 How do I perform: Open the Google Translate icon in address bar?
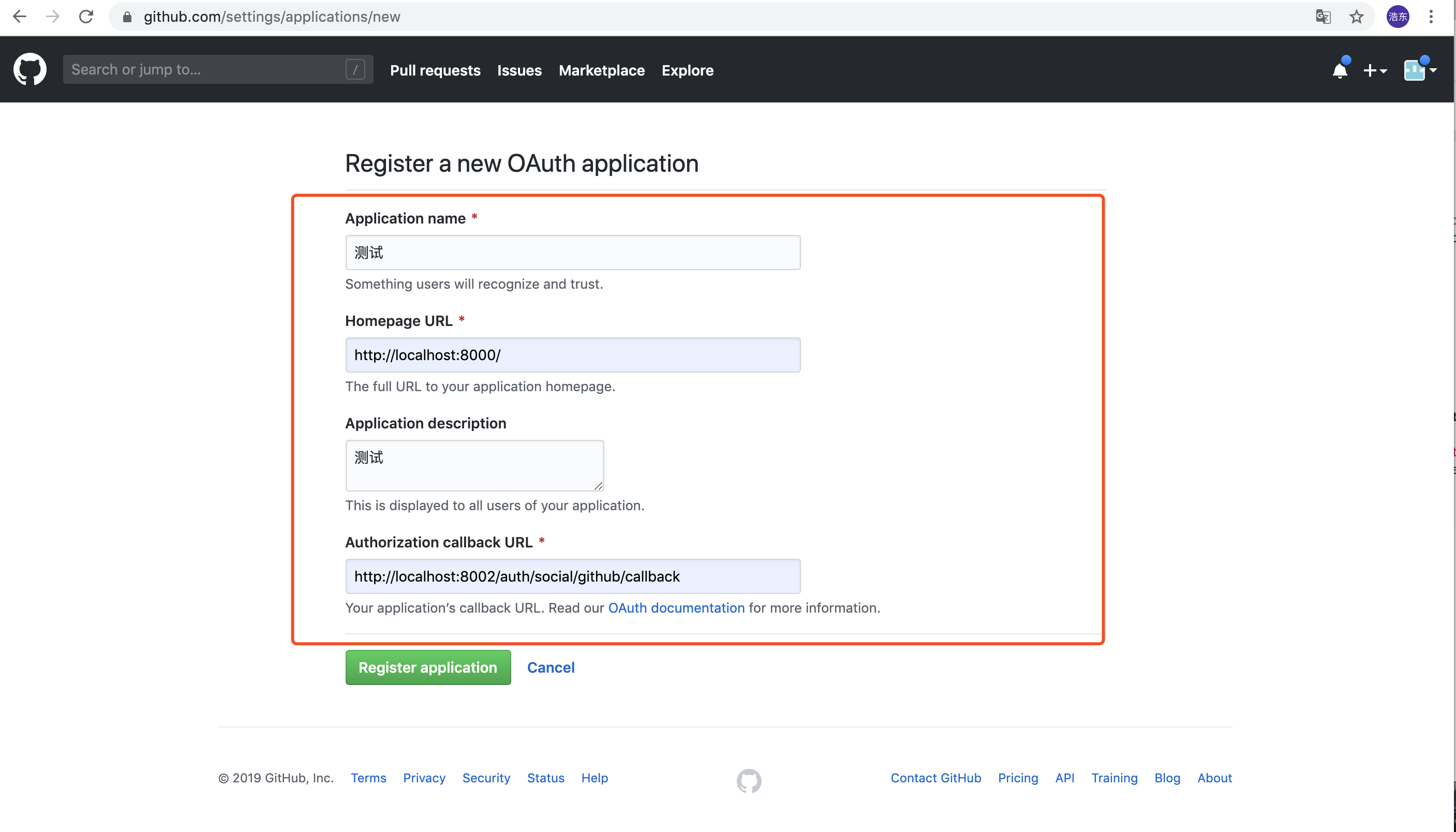[x=1324, y=17]
